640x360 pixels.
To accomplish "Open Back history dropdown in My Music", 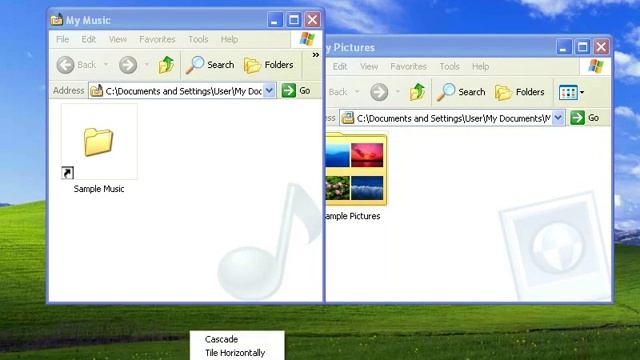I will tap(106, 64).
